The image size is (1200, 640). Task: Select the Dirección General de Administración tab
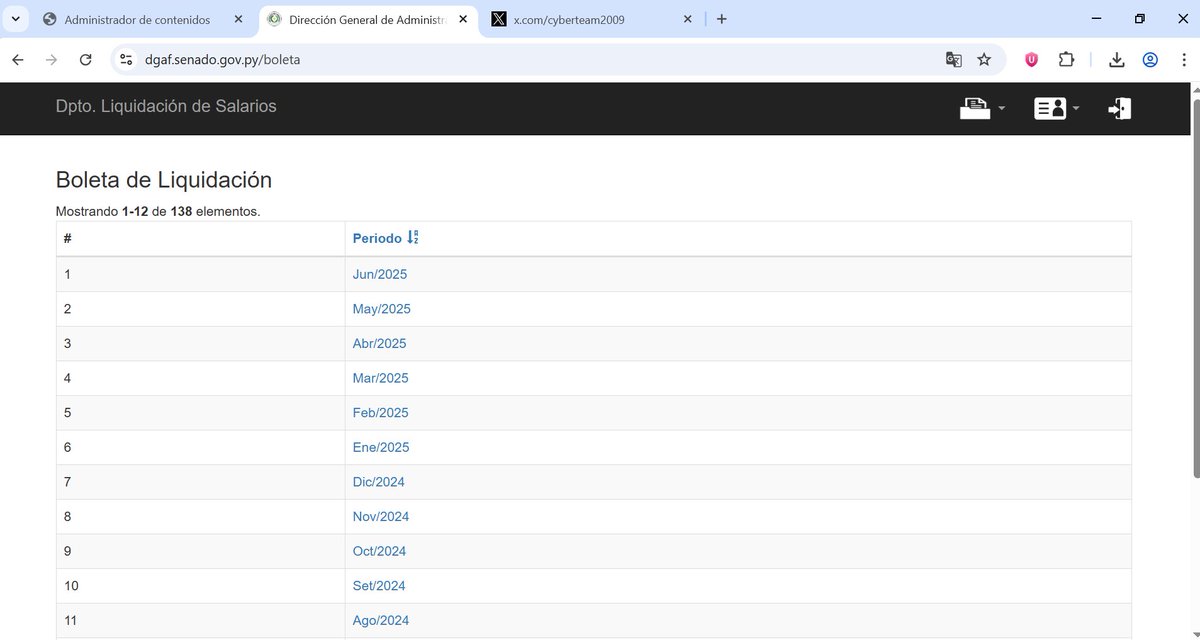pos(368,19)
